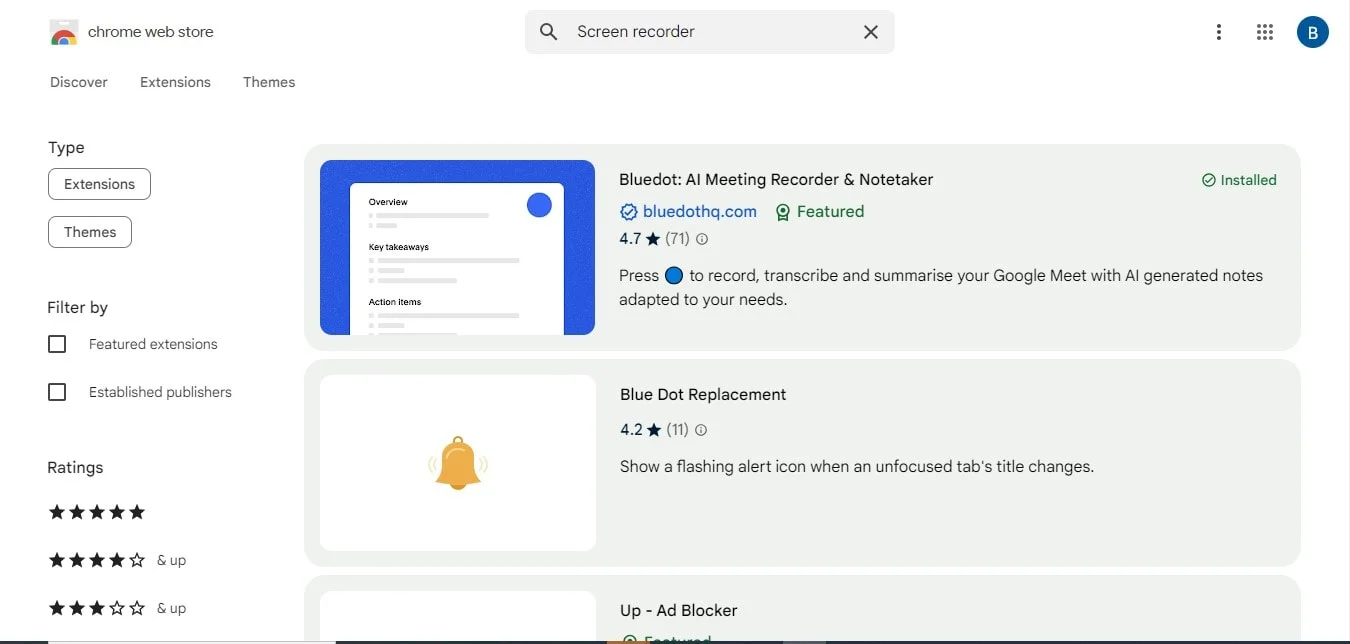Filter by five-star ratings
This screenshot has height=644, width=1350.
(97, 512)
